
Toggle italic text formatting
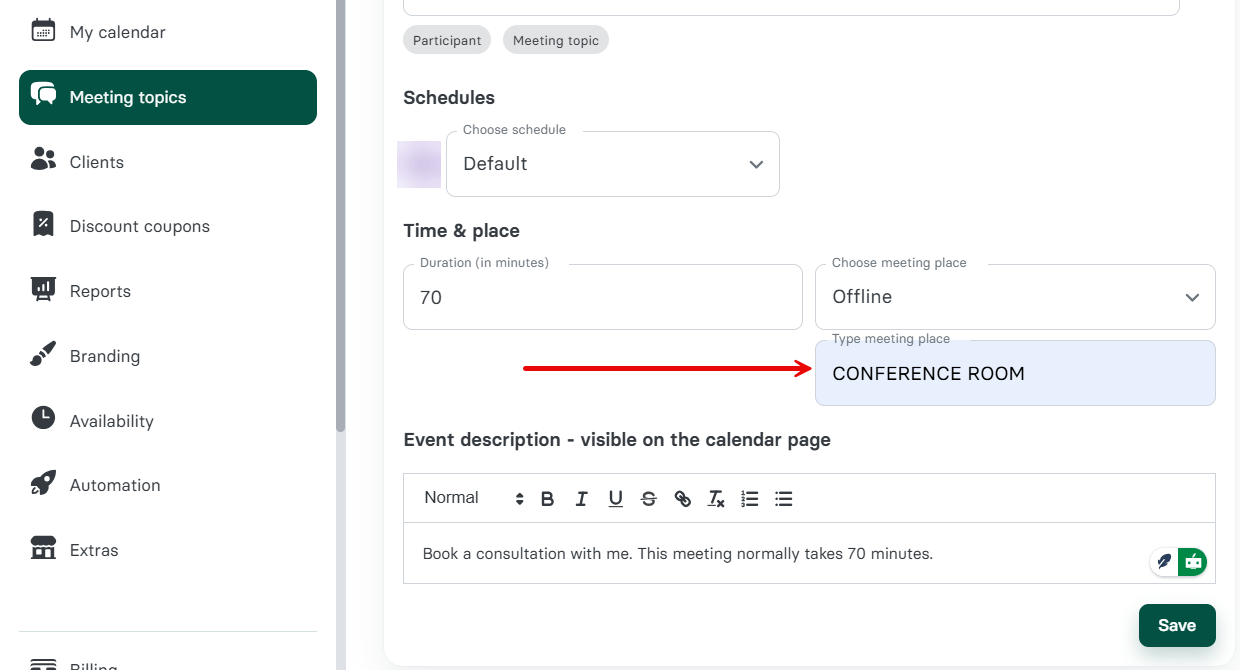(x=581, y=499)
